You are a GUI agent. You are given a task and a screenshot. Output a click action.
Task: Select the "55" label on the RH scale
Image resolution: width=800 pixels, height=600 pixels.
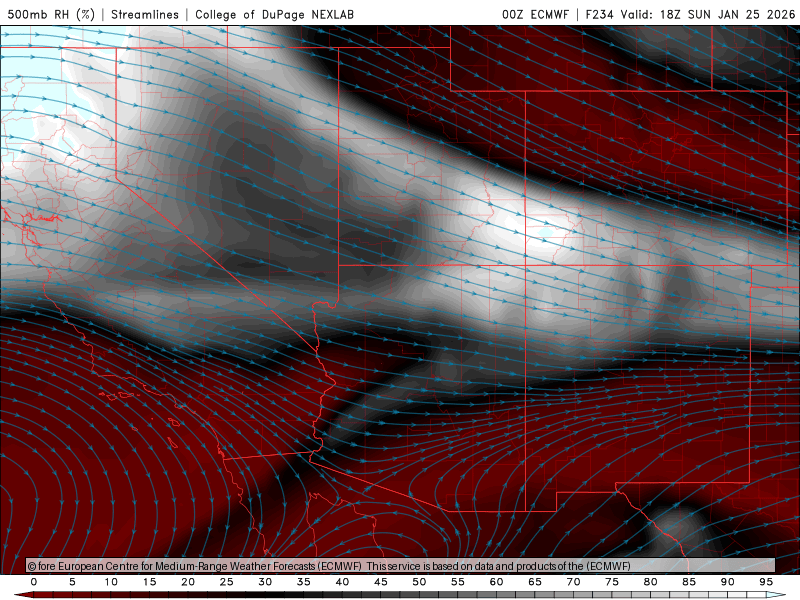pyautogui.click(x=458, y=582)
